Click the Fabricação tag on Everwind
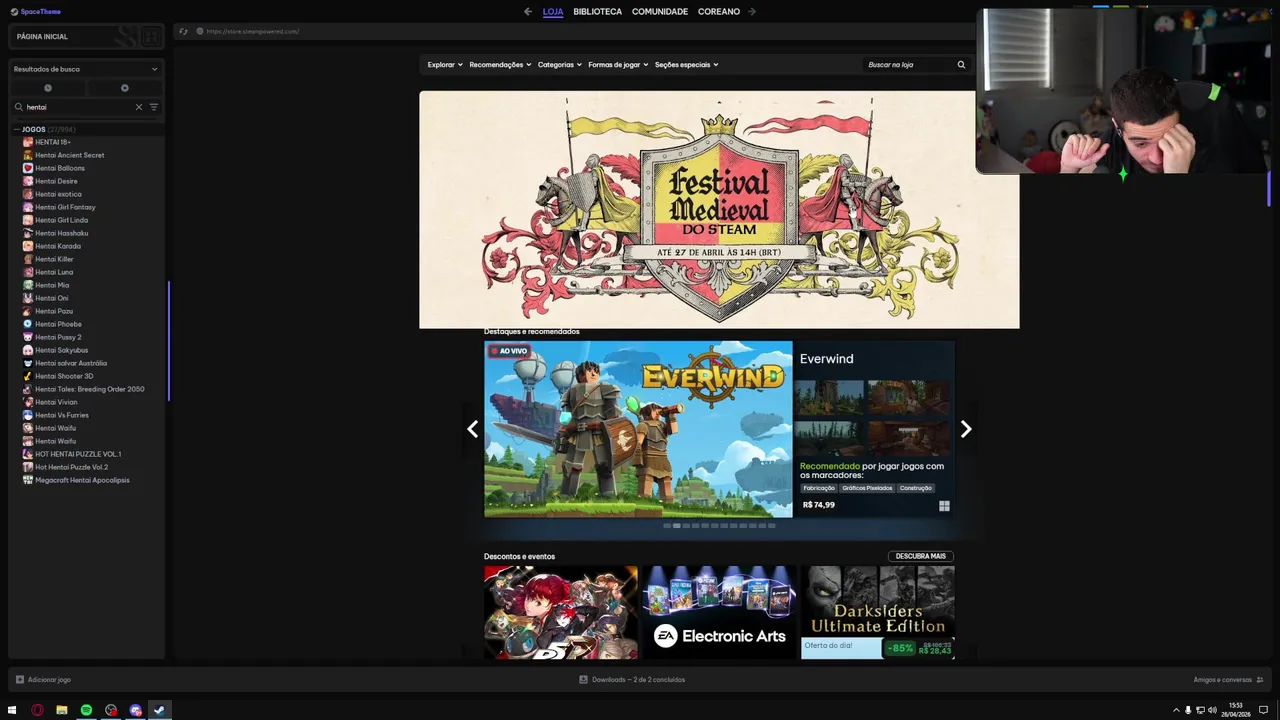 point(819,488)
